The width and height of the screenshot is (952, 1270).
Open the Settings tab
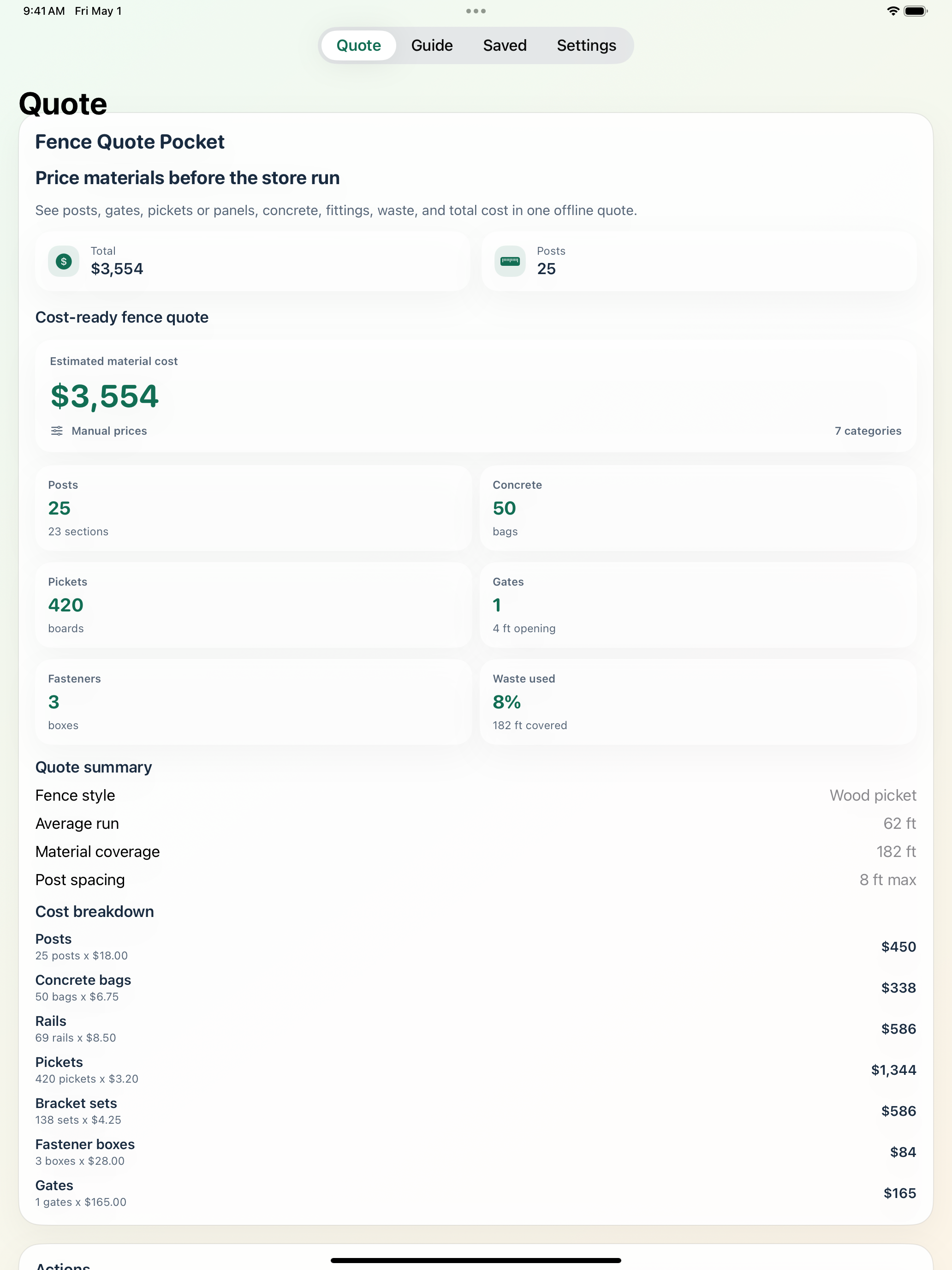tap(586, 45)
